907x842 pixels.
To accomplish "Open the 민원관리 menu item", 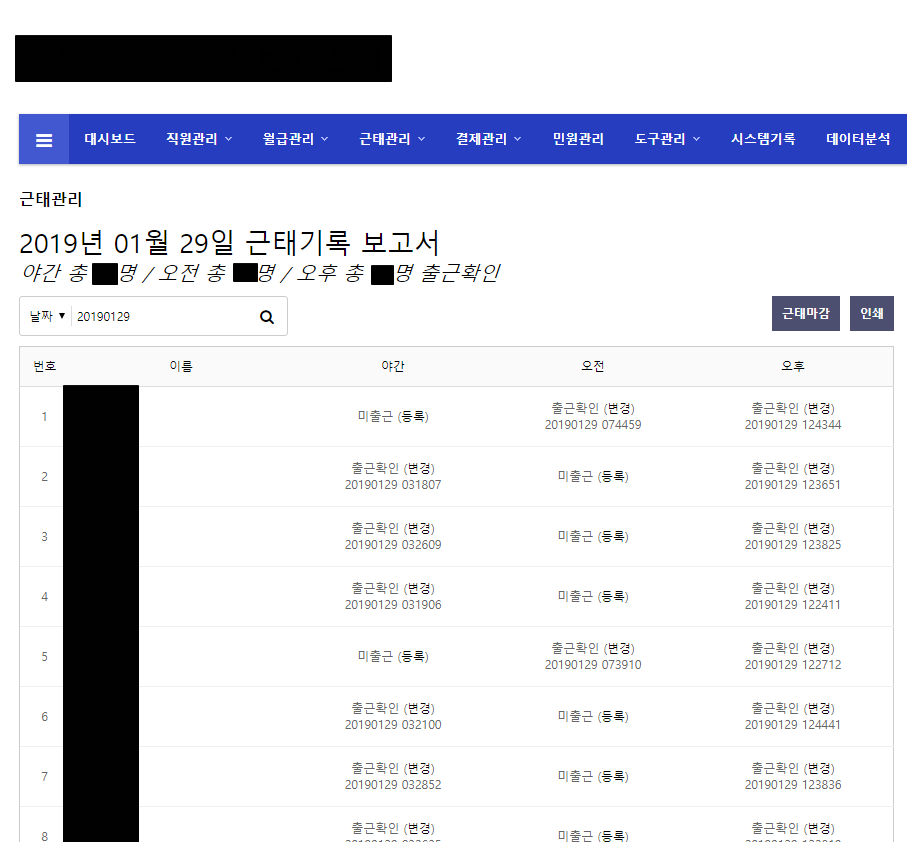I will point(580,138).
